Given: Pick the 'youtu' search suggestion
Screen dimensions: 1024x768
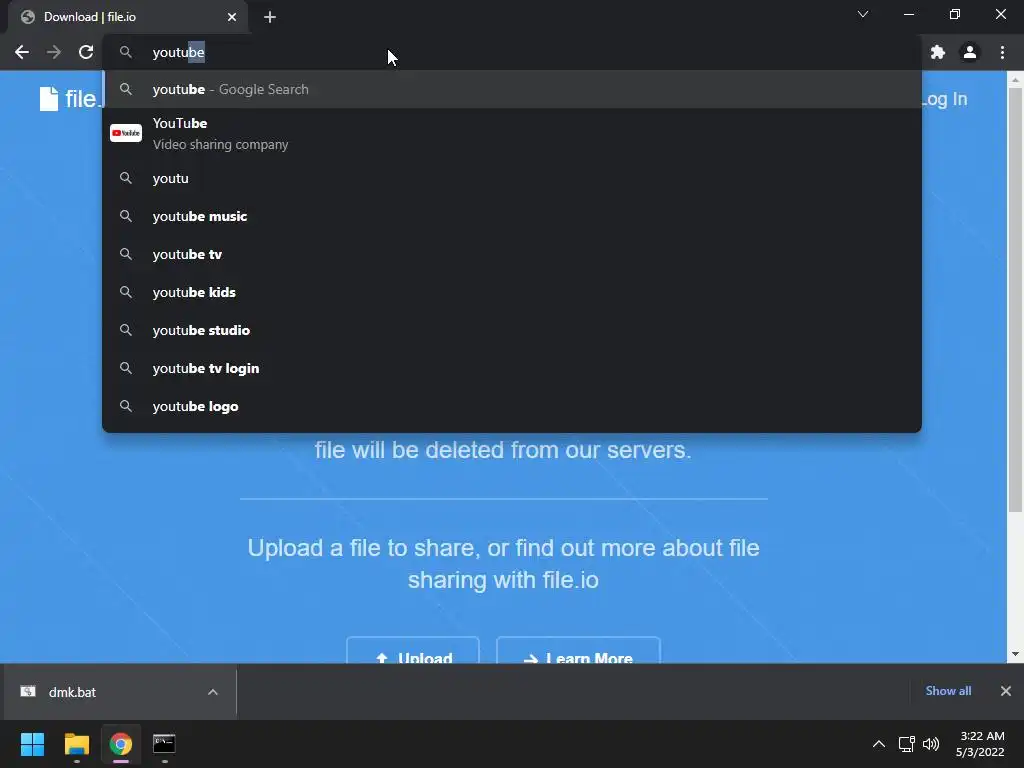Looking at the screenshot, I should 512,178.
